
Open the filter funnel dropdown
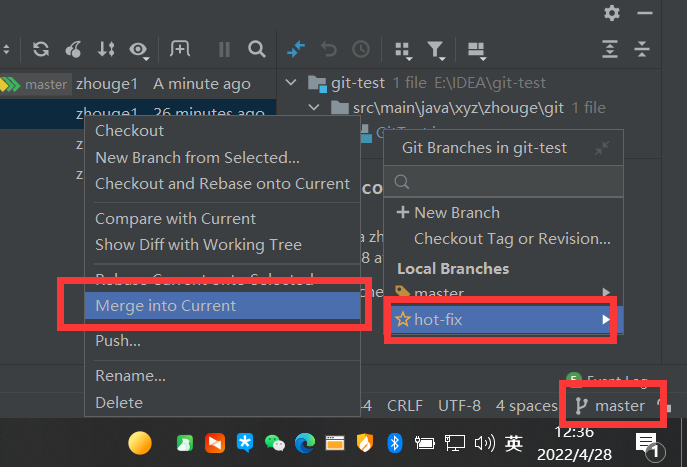coord(436,50)
